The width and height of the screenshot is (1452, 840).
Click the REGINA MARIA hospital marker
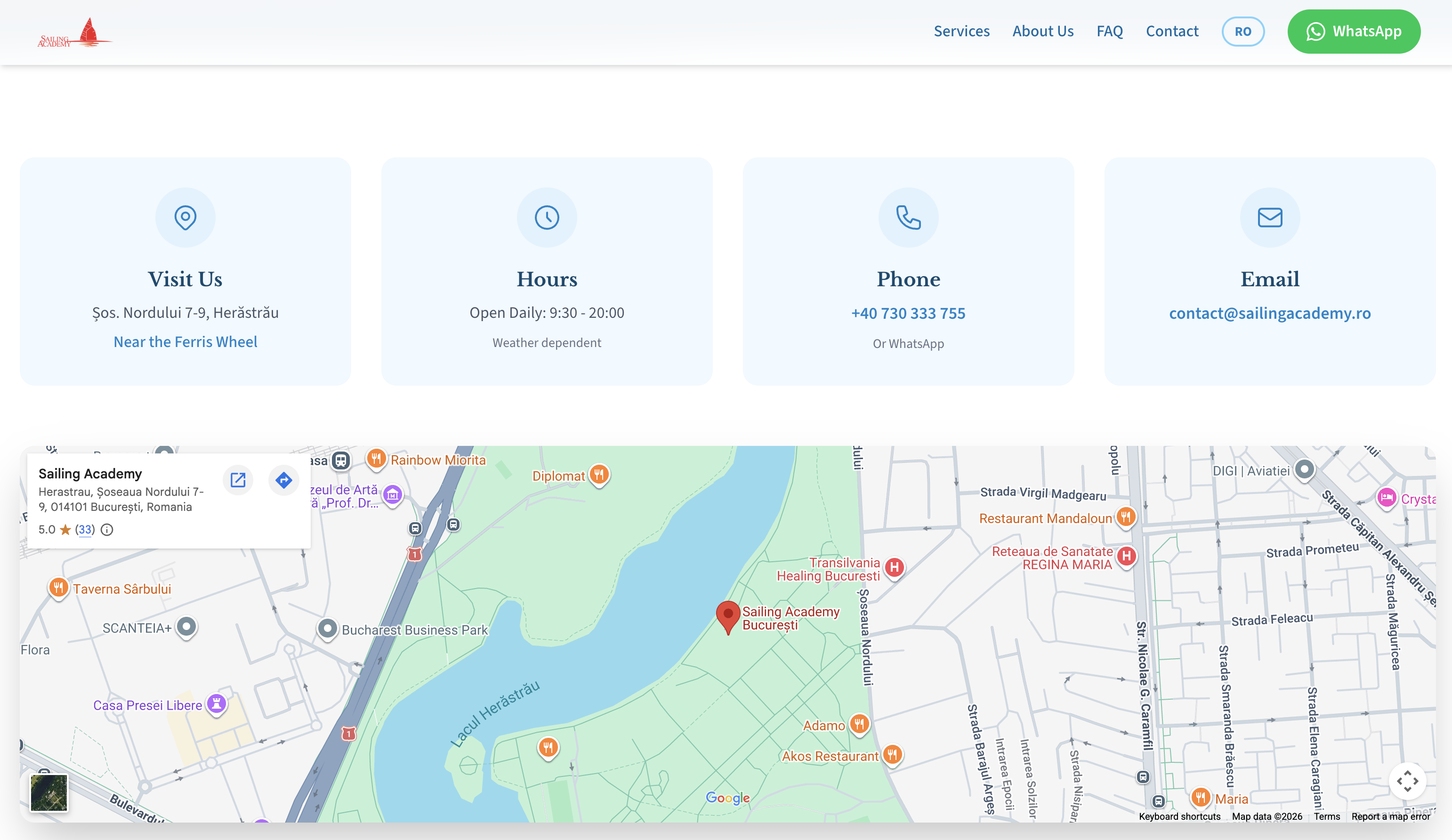coord(1127,557)
